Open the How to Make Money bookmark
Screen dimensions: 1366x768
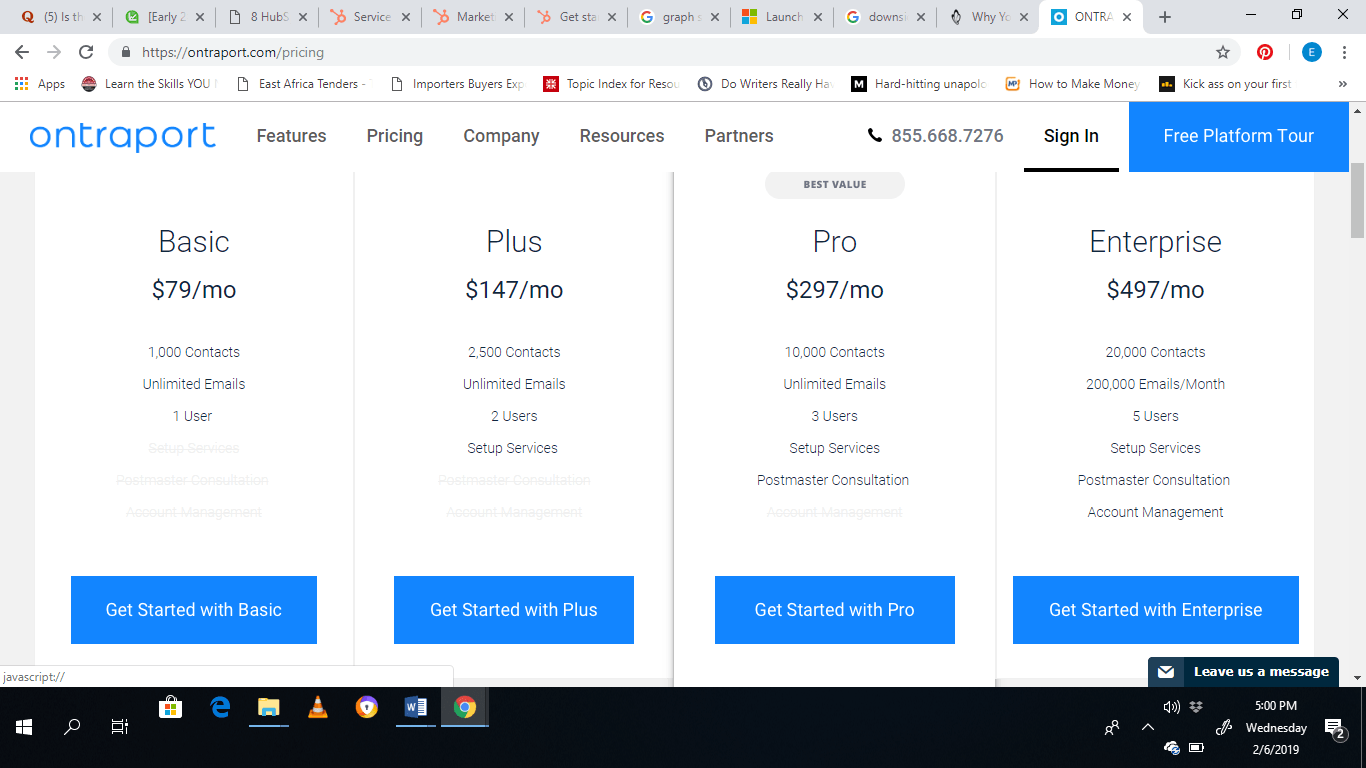click(x=1073, y=84)
